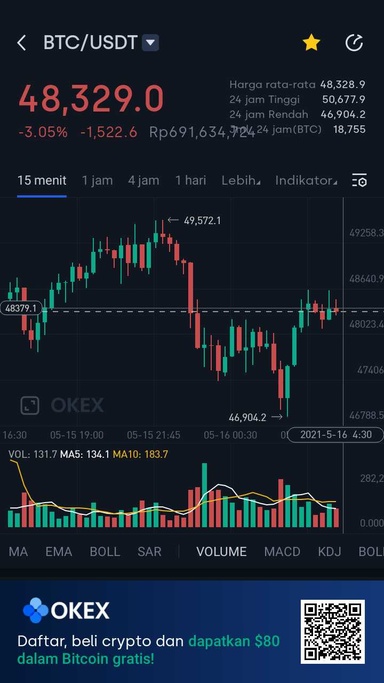
Task: Toggle the MA overlay indicator
Action: click(18, 551)
